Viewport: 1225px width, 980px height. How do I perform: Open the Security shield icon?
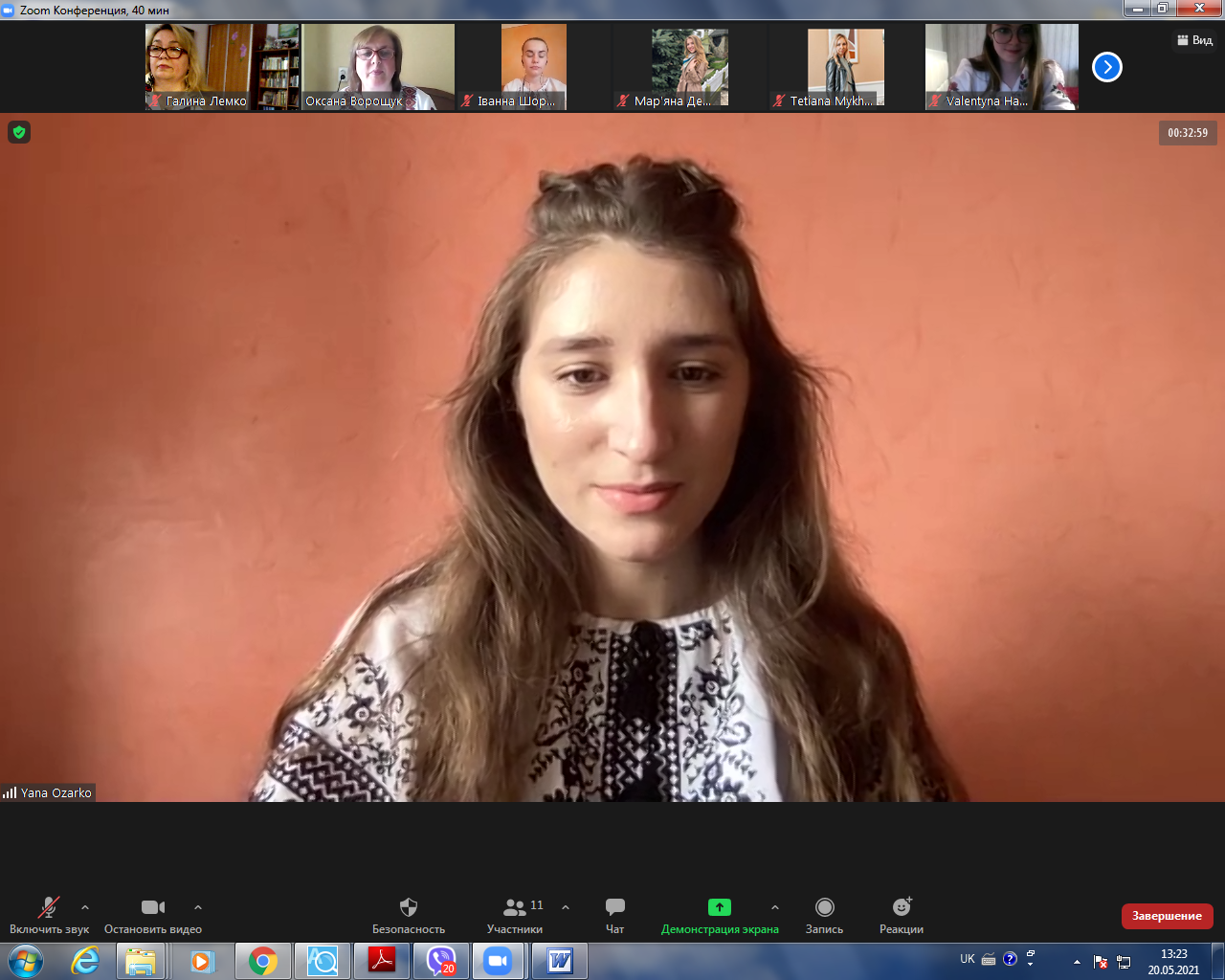[x=409, y=907]
